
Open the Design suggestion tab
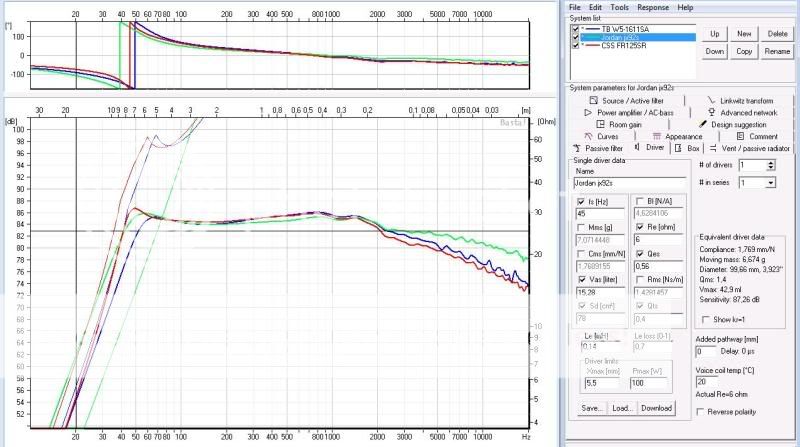click(737, 125)
